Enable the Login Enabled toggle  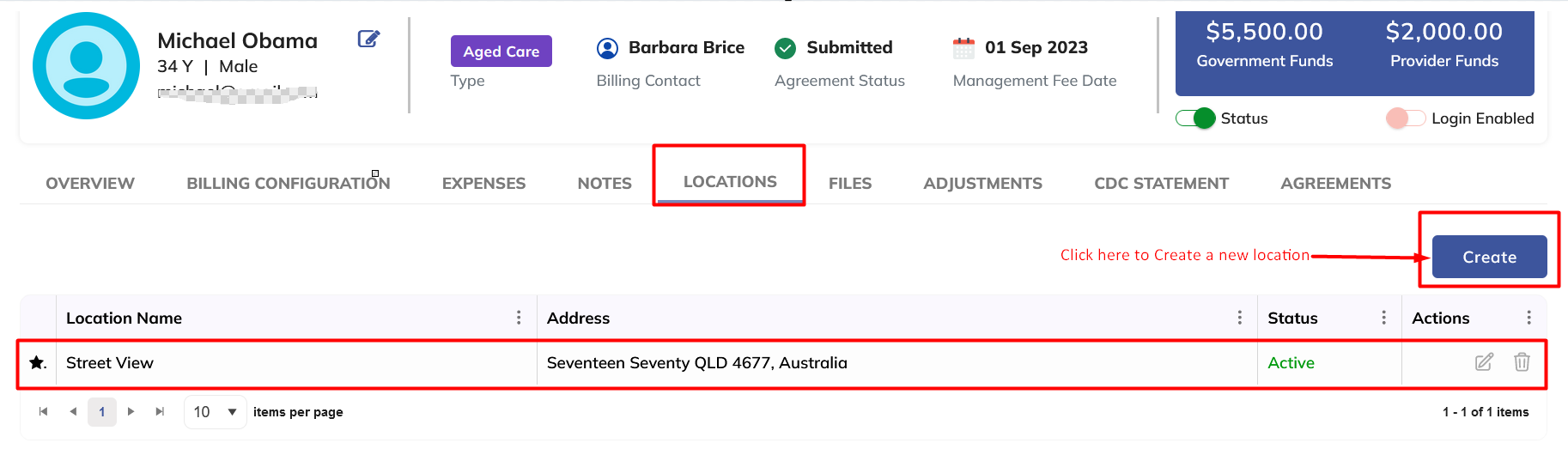tap(1406, 118)
